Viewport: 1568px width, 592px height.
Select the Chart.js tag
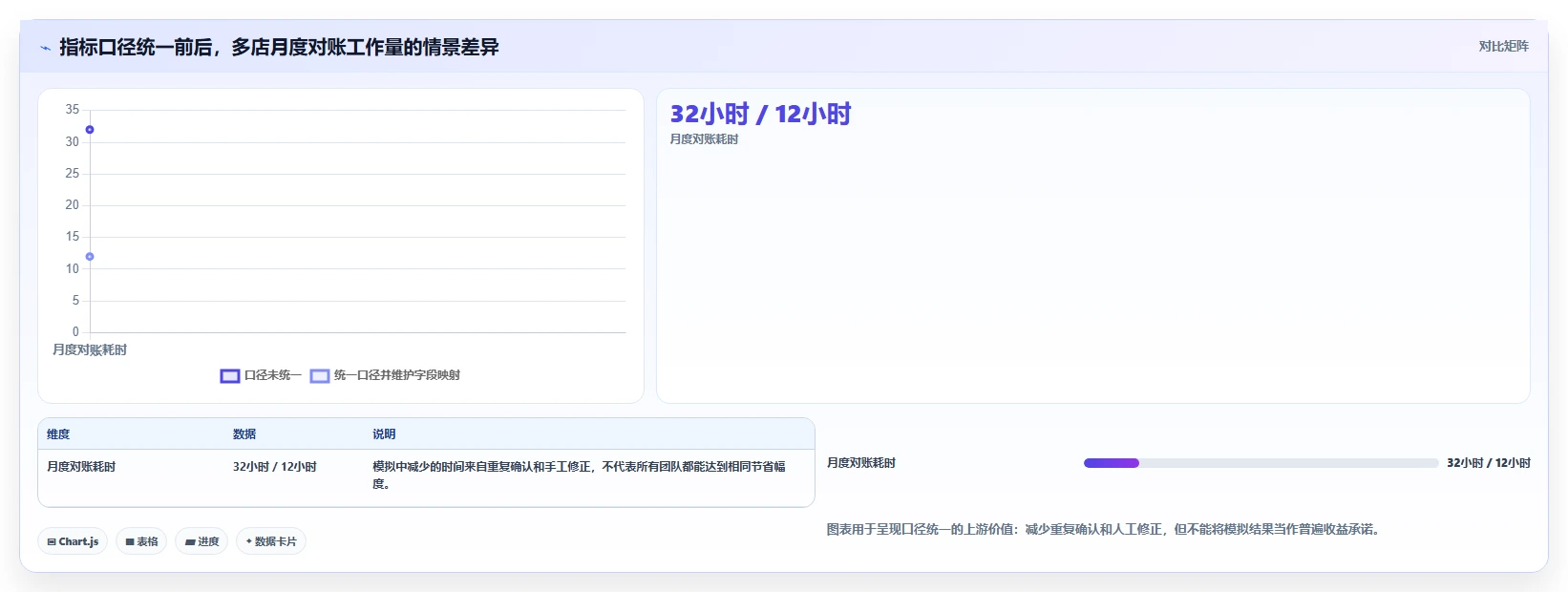[x=73, y=541]
